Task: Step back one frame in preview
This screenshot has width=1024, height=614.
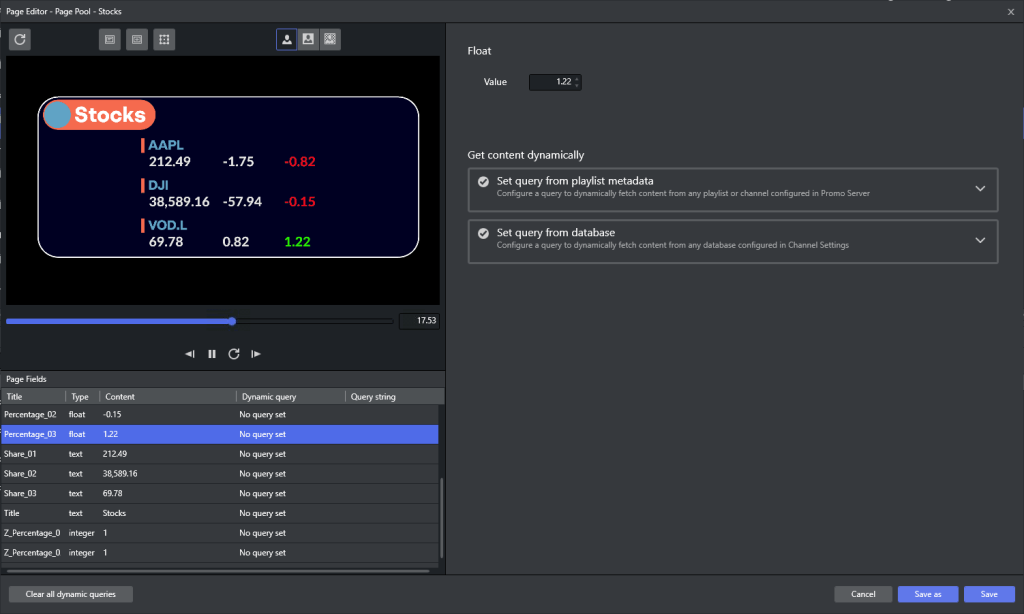Action: (190, 354)
